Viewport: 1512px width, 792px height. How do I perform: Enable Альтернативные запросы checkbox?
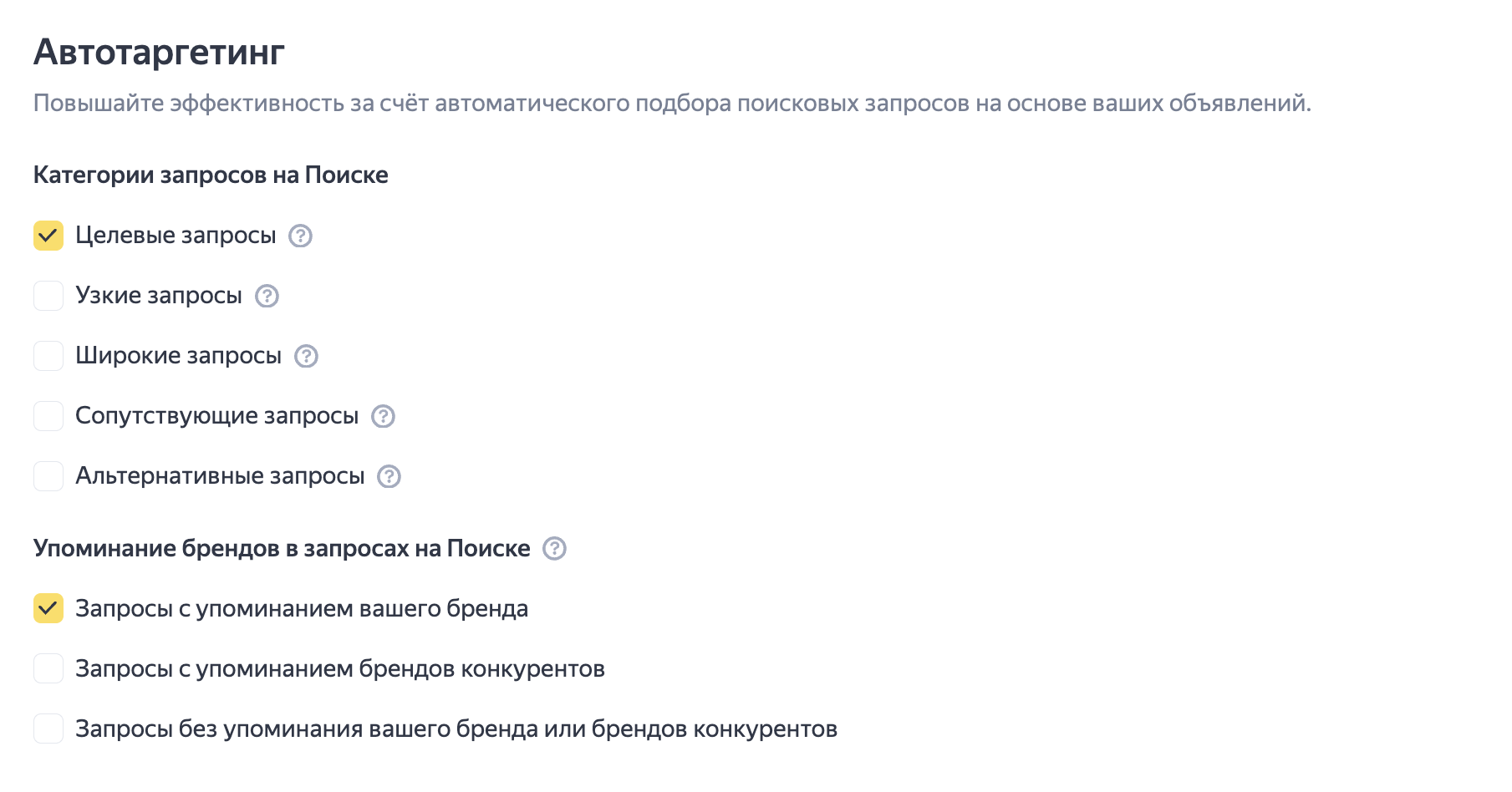pos(48,476)
